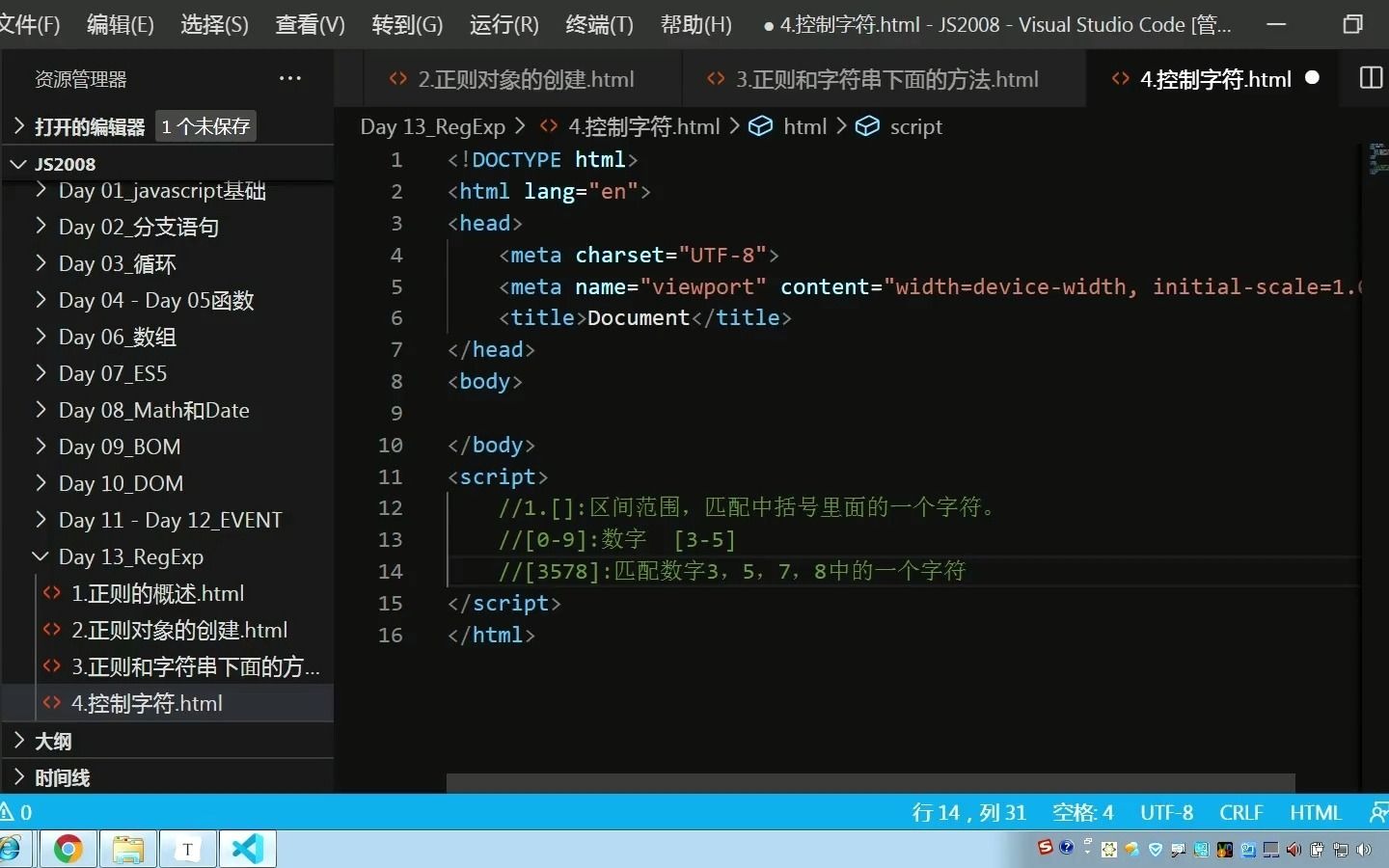Viewport: 1389px width, 868px height.
Task: Open File Explorer from the taskbar
Action: (x=127, y=849)
